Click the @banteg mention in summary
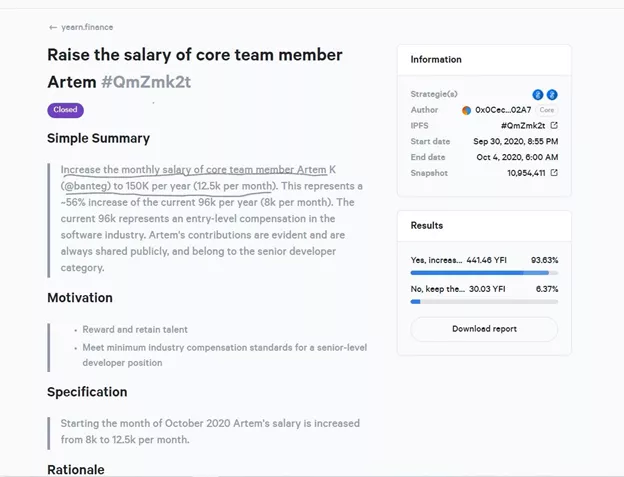Screen dimensions: 624x477 (86, 186)
